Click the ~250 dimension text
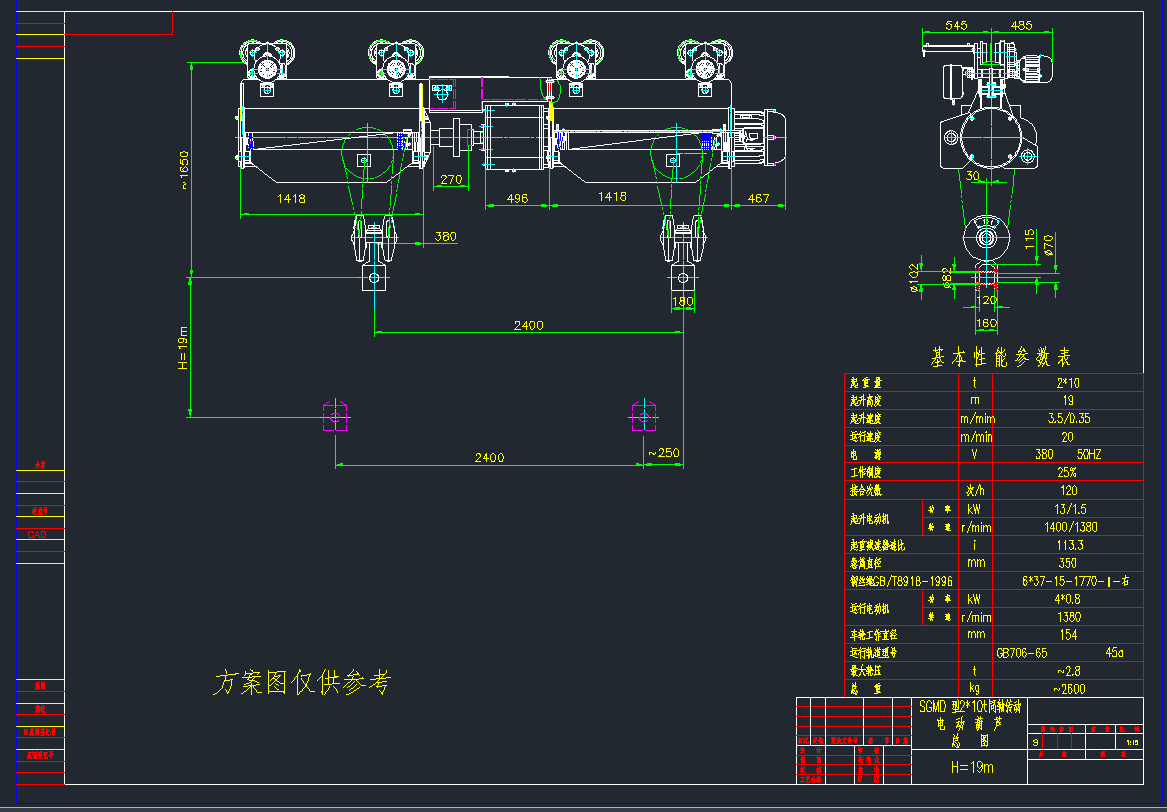 pos(663,453)
